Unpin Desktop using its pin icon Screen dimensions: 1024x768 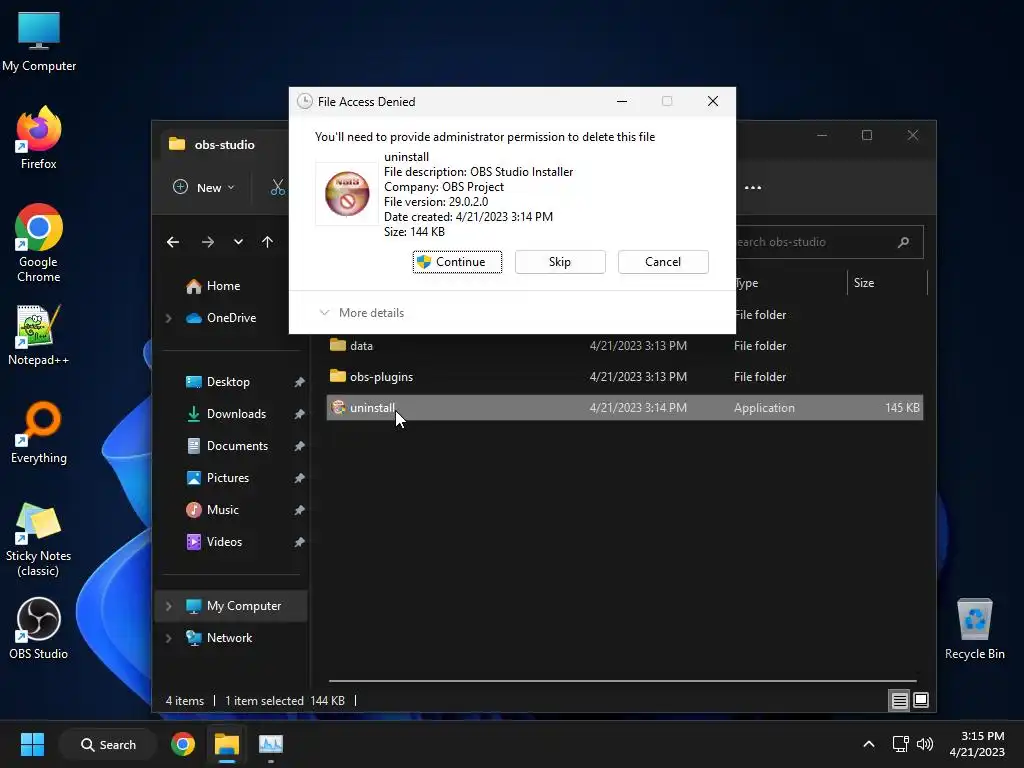pyautogui.click(x=299, y=382)
